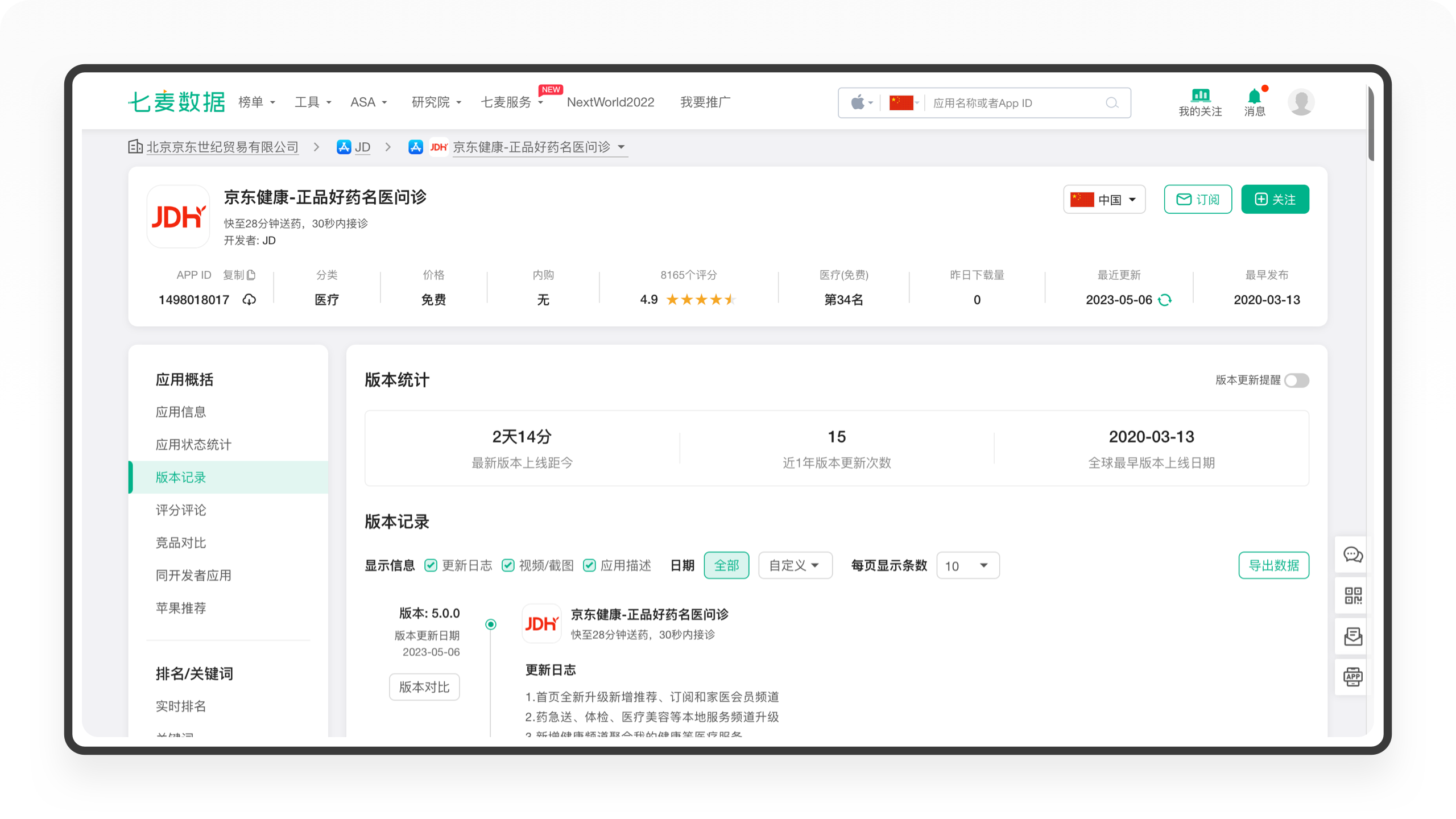Refresh the latest update date icon
The height and width of the screenshot is (819, 1456).
click(x=1165, y=300)
